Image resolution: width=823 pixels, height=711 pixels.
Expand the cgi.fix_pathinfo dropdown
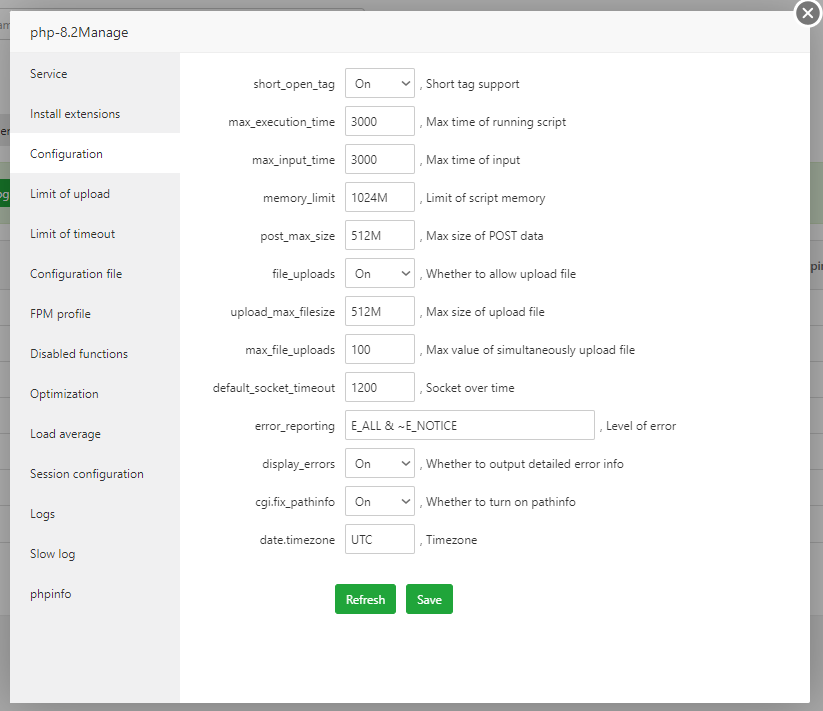pyautogui.click(x=379, y=501)
